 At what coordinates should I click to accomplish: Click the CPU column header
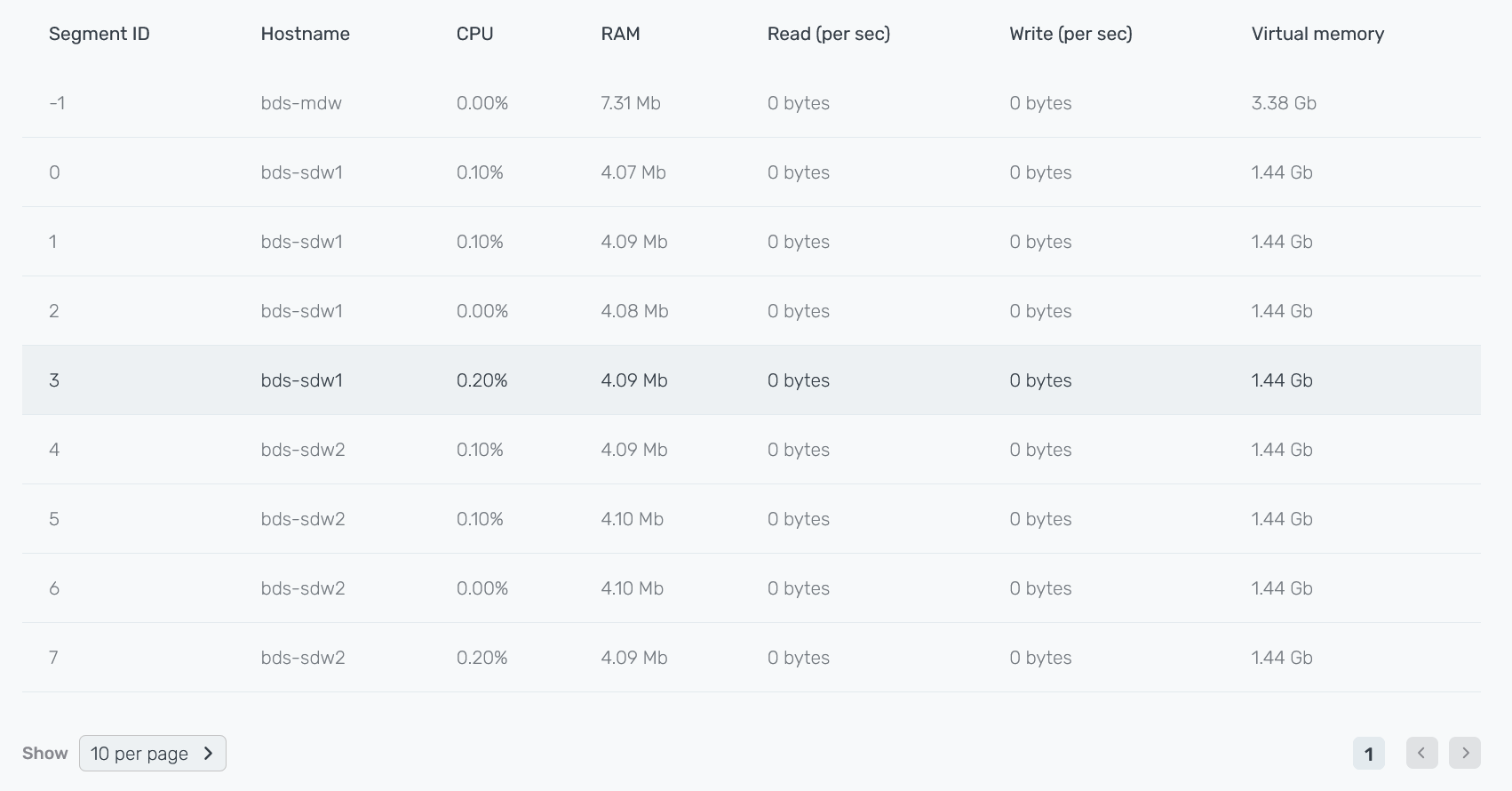coord(473,34)
